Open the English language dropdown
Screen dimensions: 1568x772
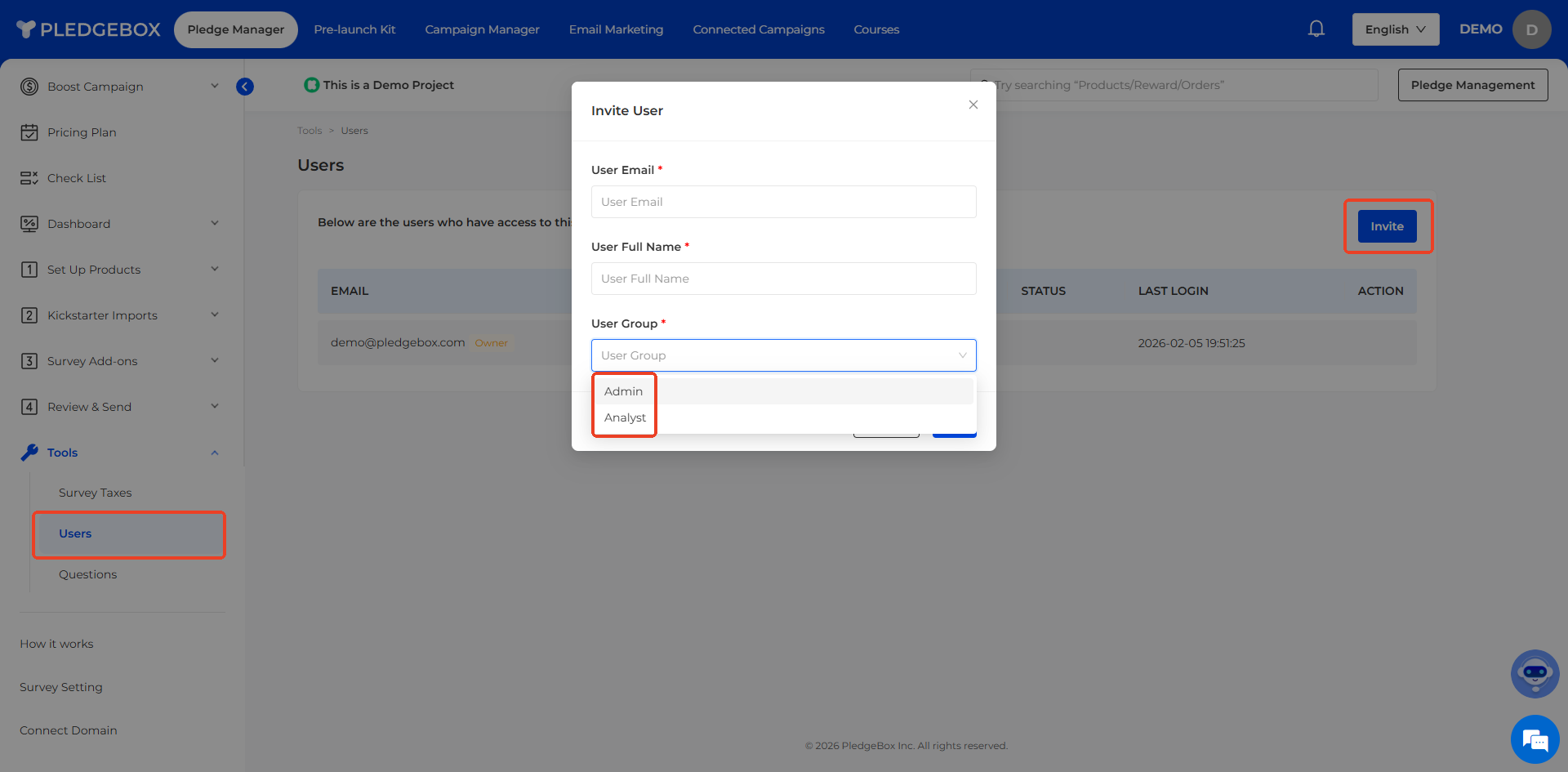point(1395,29)
